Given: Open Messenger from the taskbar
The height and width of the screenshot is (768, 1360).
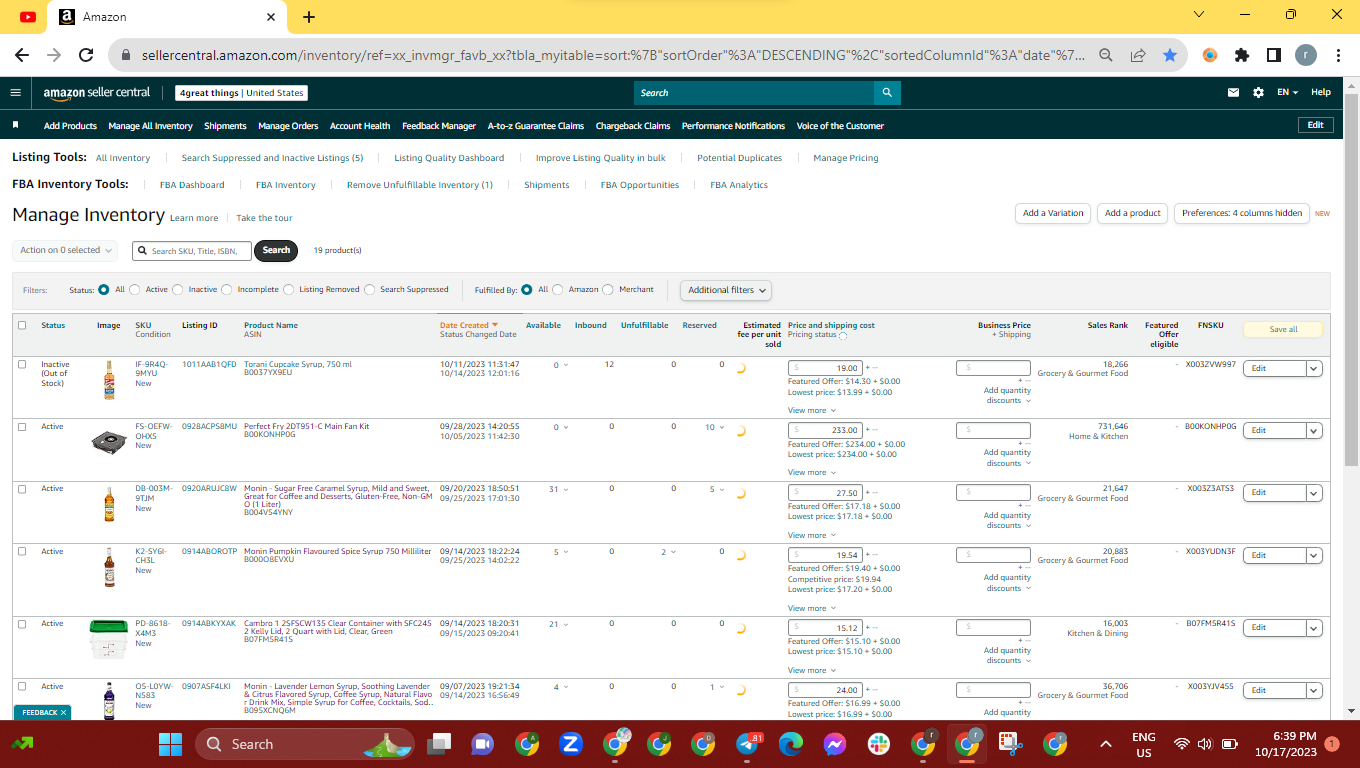Looking at the screenshot, I should coord(835,744).
